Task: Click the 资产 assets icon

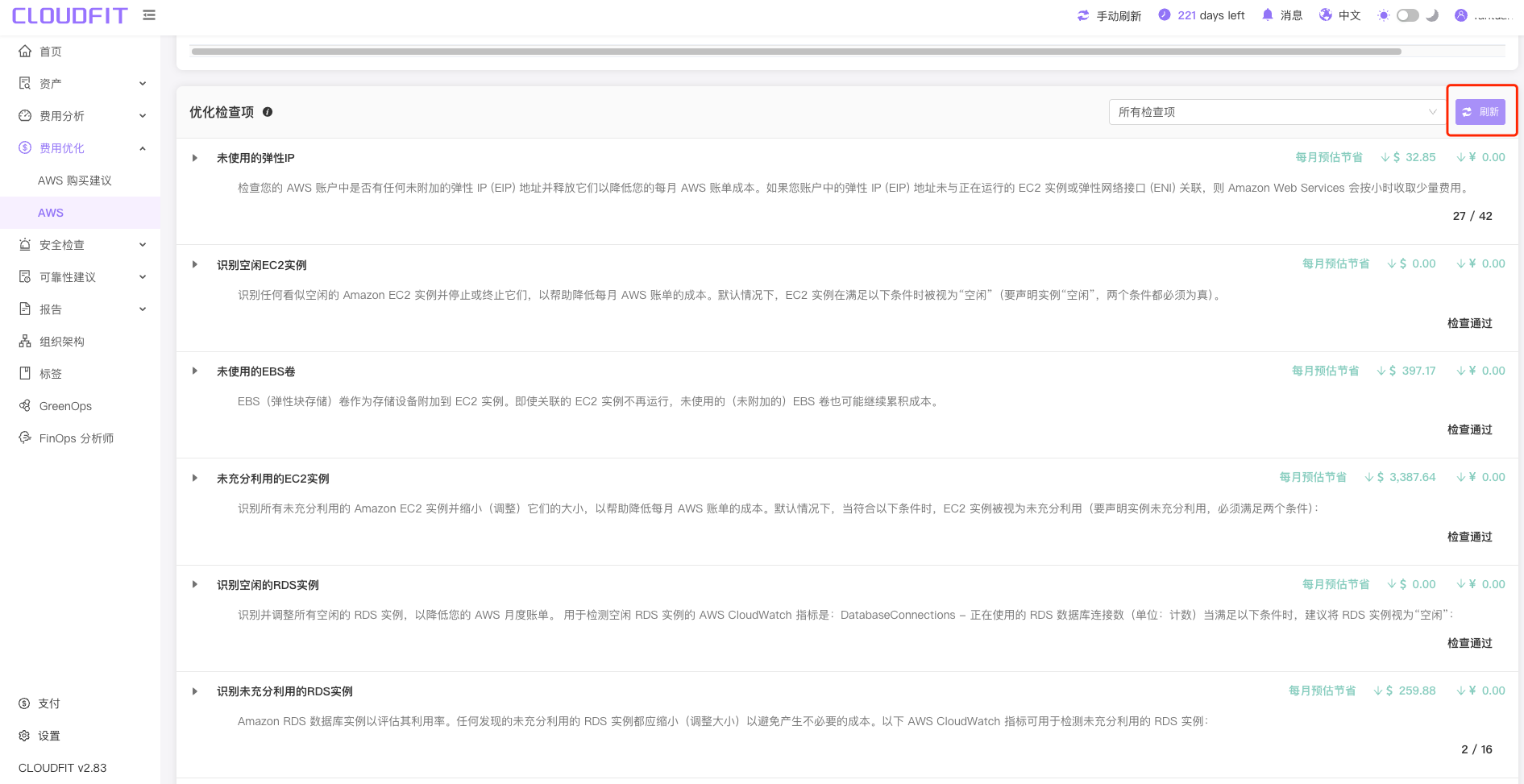Action: (25, 84)
